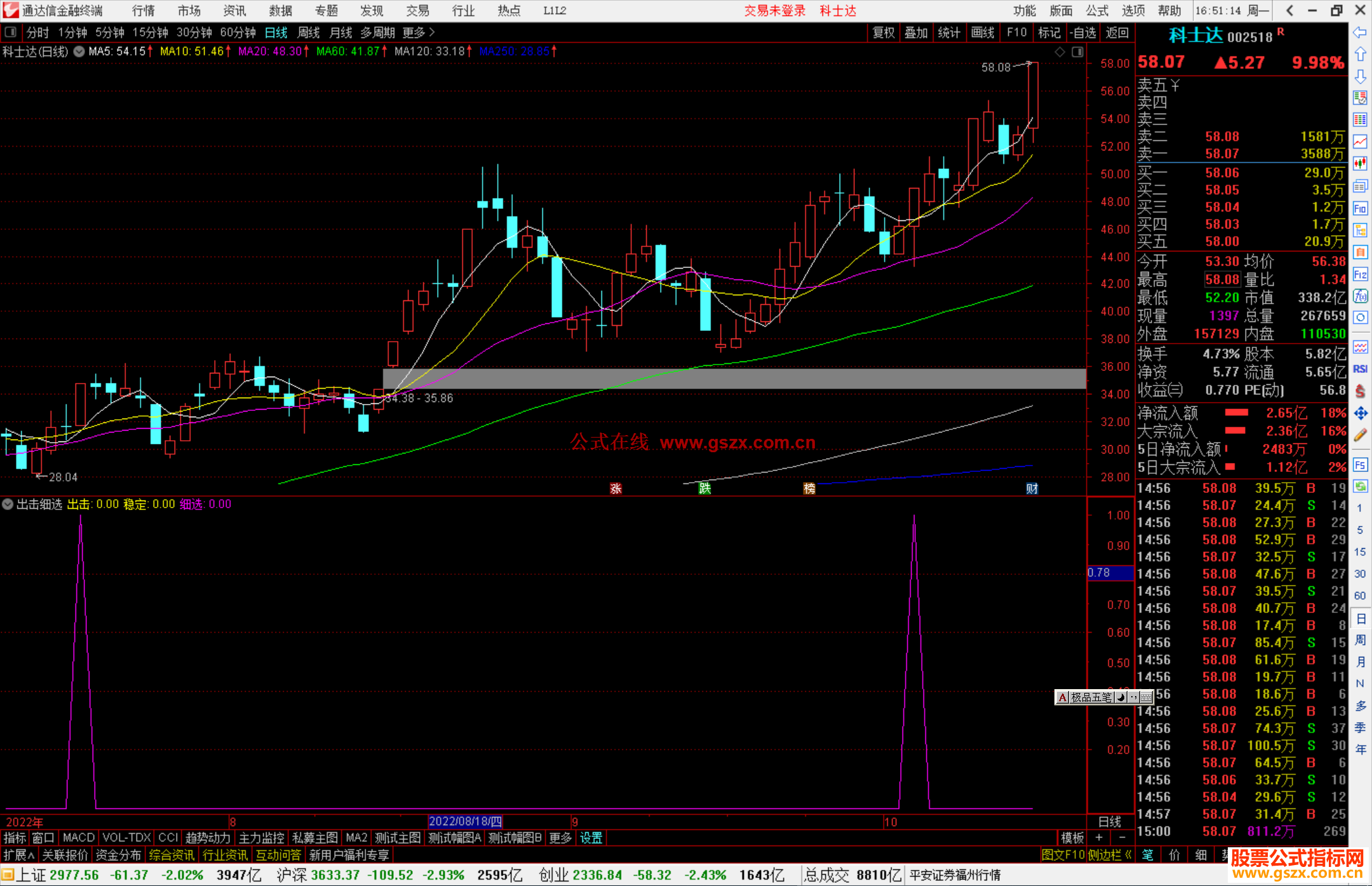The height and width of the screenshot is (886, 1372).
Task: Switch to 日 period in sidebar
Action: [x=1360, y=619]
